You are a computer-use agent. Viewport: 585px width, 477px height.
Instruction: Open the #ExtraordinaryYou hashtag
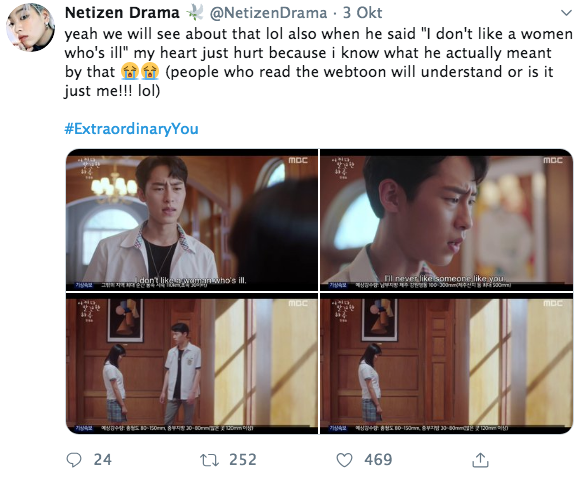131,129
